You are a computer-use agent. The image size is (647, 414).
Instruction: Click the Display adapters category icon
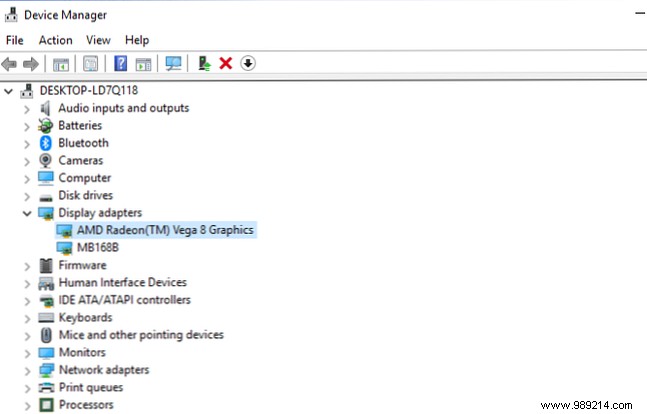[x=46, y=213]
